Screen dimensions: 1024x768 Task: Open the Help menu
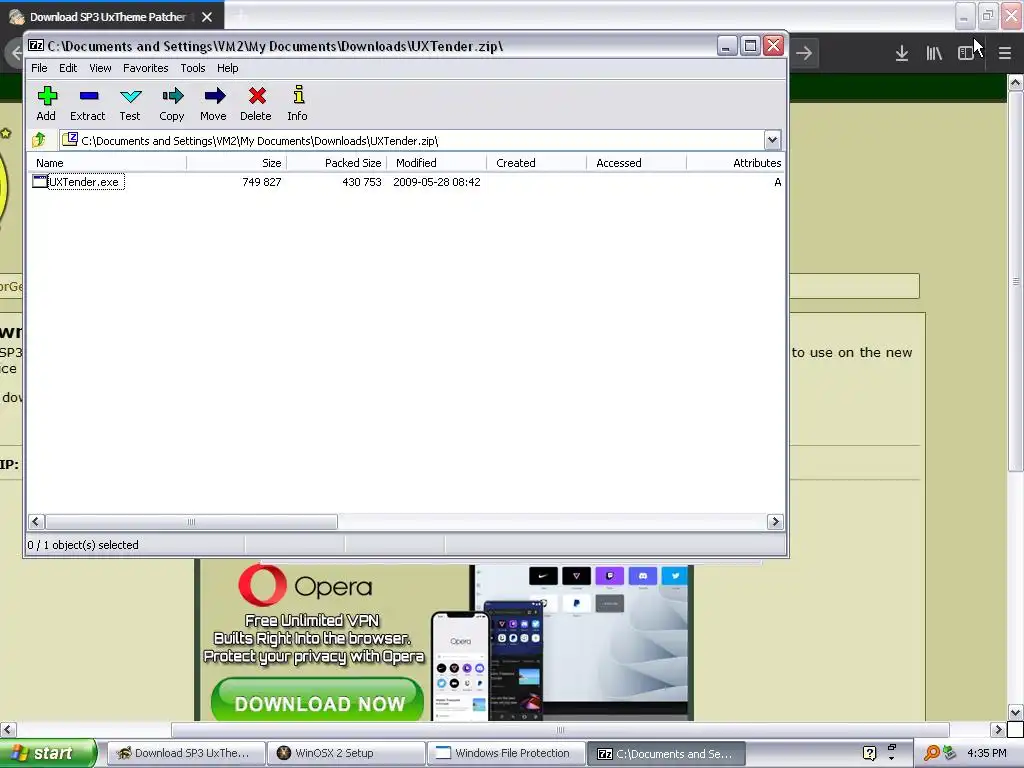point(227,68)
